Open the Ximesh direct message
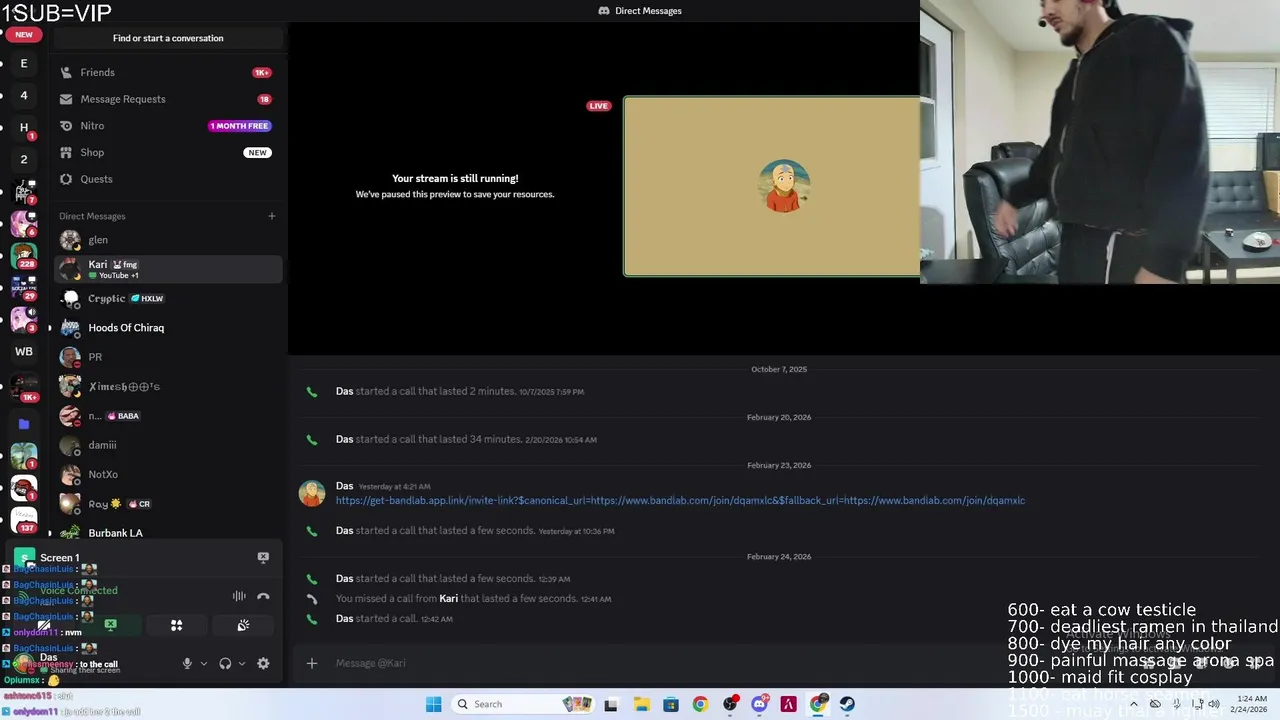 [x=168, y=386]
